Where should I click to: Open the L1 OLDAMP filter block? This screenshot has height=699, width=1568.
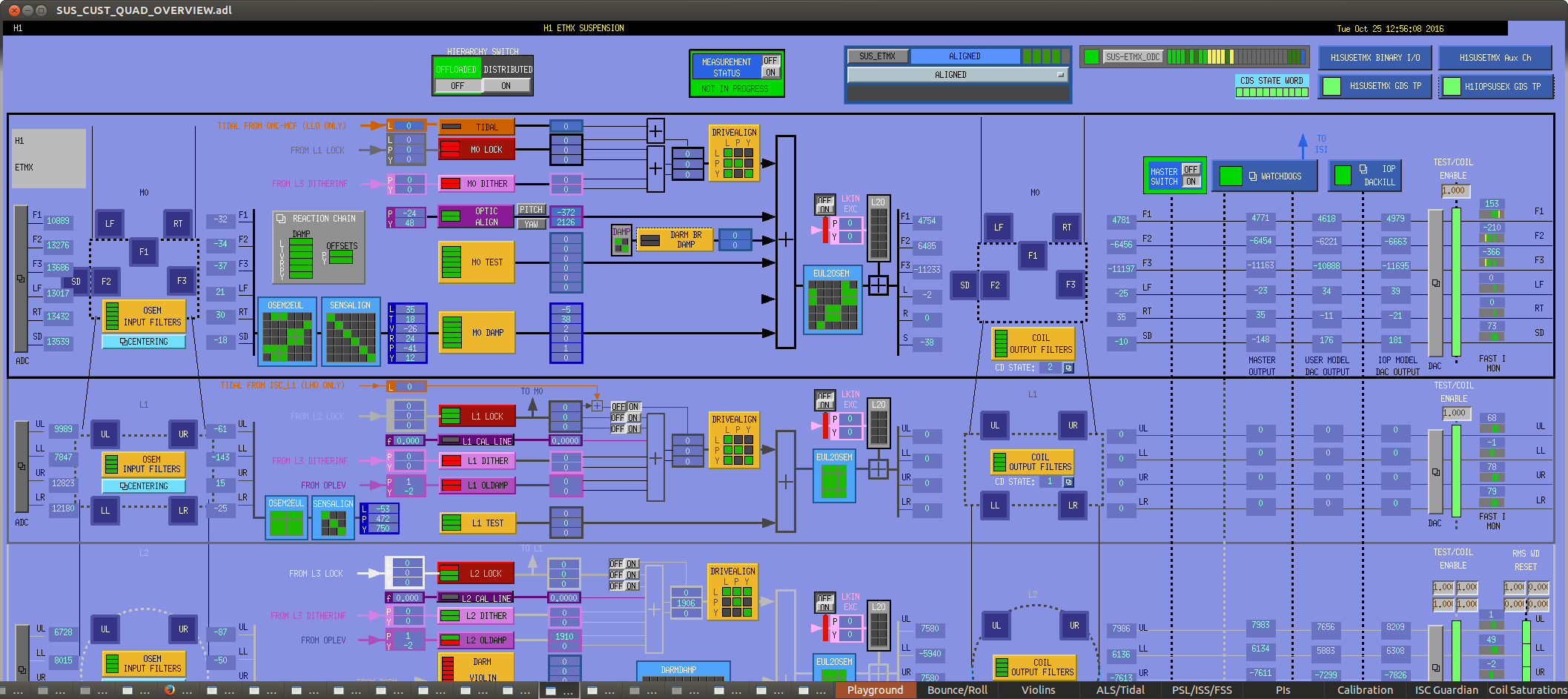point(477,485)
